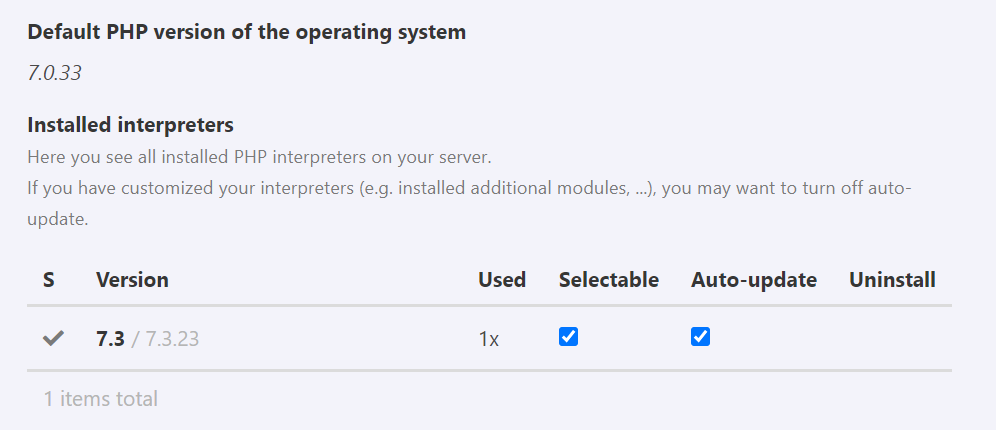This screenshot has height=430, width=996.
Task: Select the bold 7.3 version label
Action: pyautogui.click(x=110, y=339)
